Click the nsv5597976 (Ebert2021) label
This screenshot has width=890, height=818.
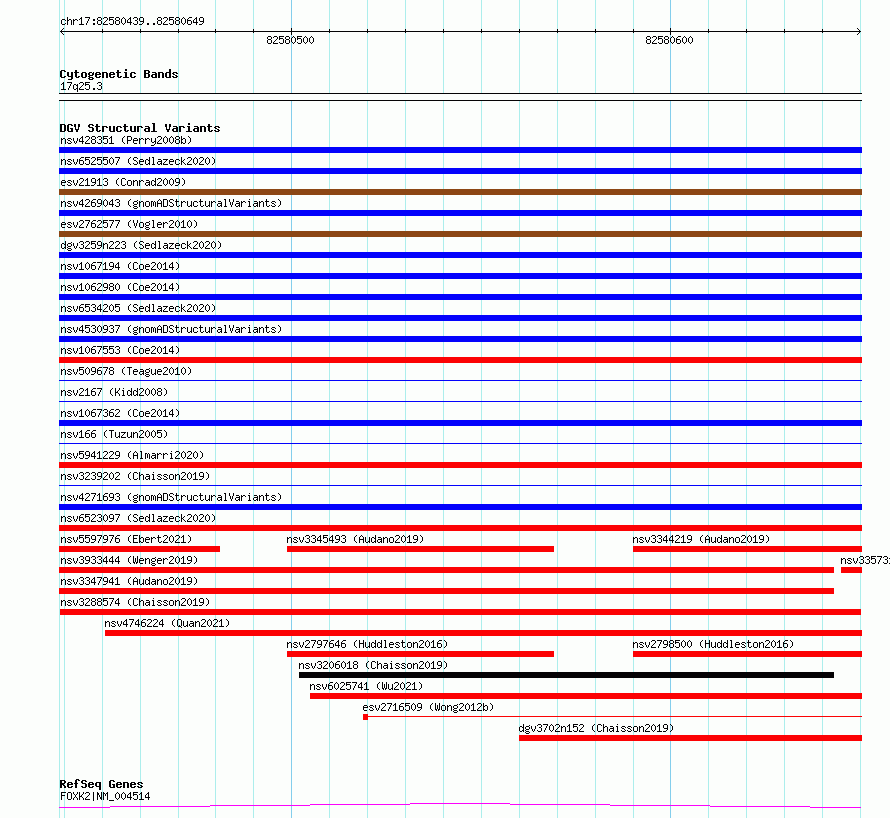click(126, 539)
